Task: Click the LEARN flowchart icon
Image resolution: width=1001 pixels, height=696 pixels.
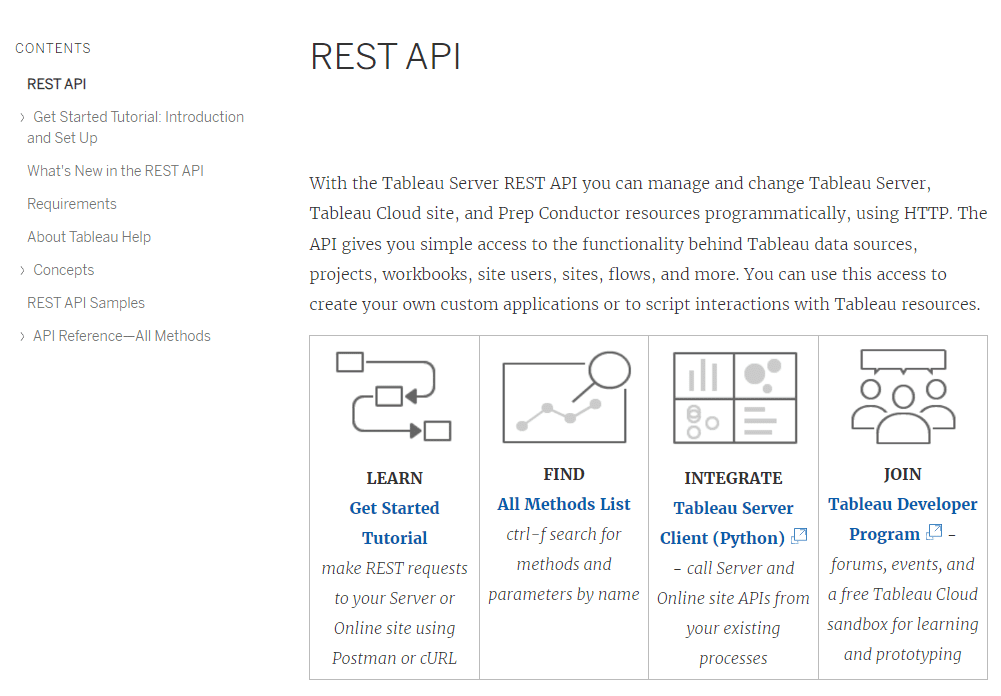Action: click(x=394, y=397)
